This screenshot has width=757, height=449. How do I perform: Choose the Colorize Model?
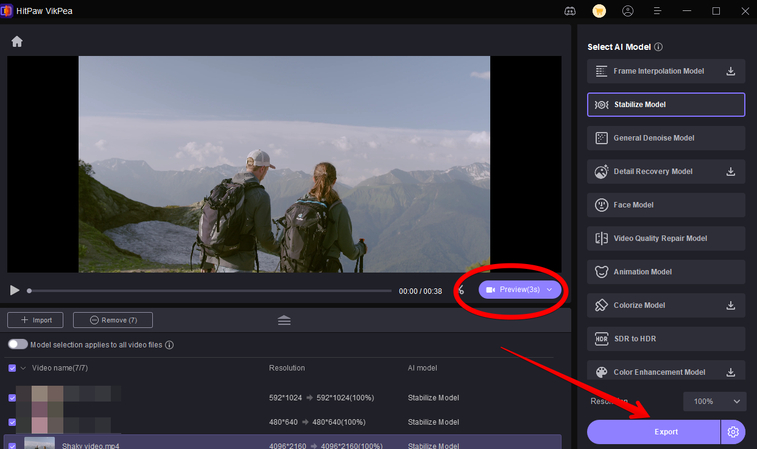point(666,305)
